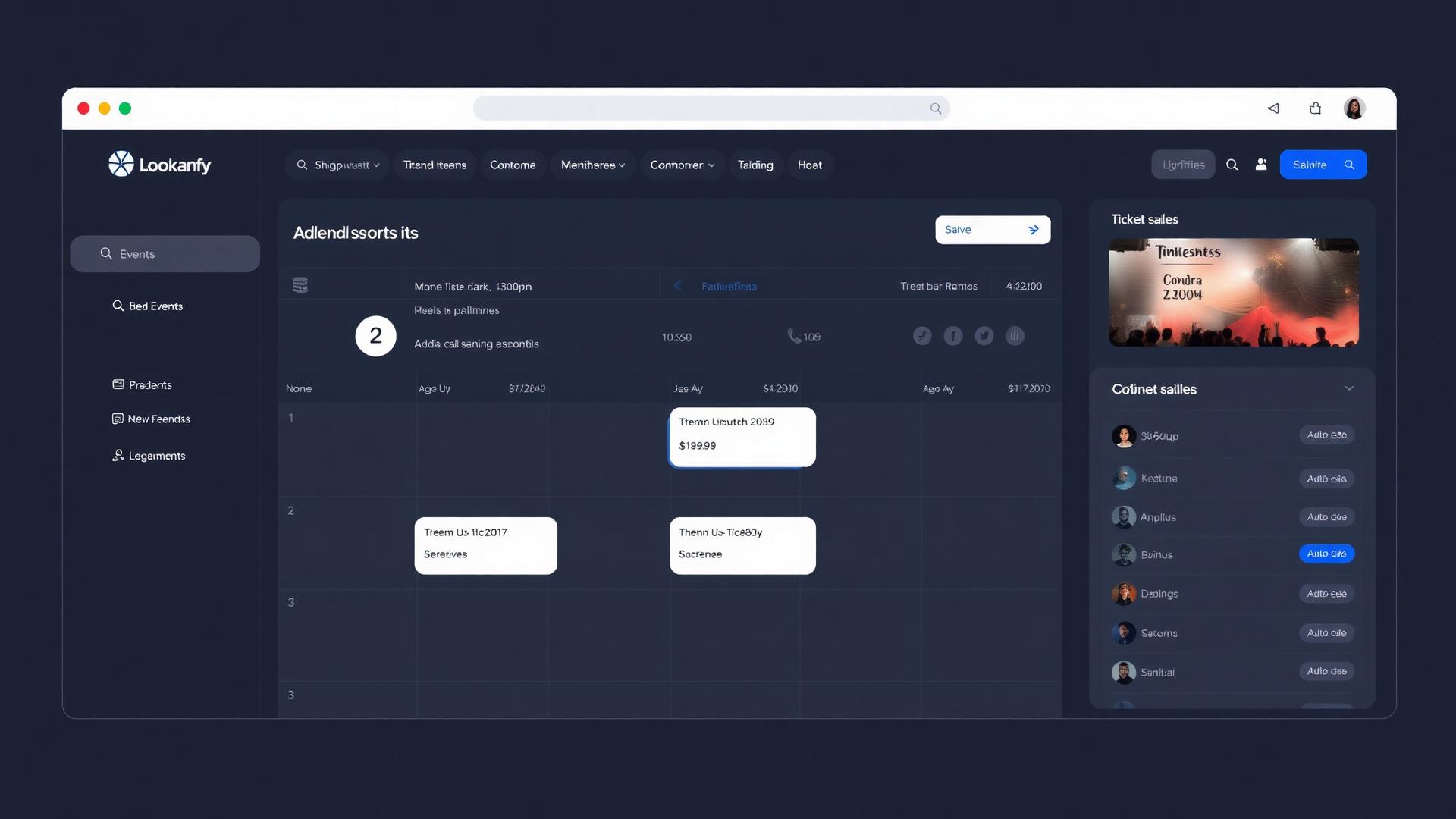
Task: Click the phone icon beside 106
Action: click(x=793, y=336)
